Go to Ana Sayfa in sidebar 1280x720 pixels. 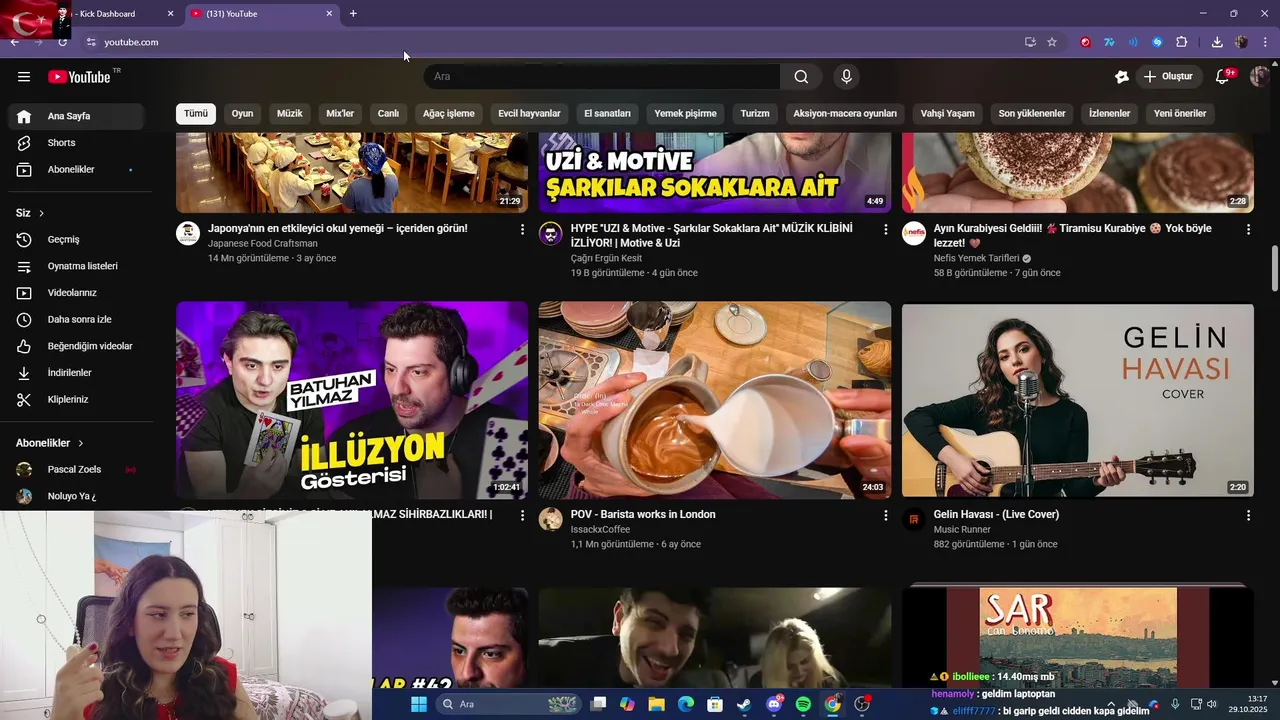click(x=76, y=116)
